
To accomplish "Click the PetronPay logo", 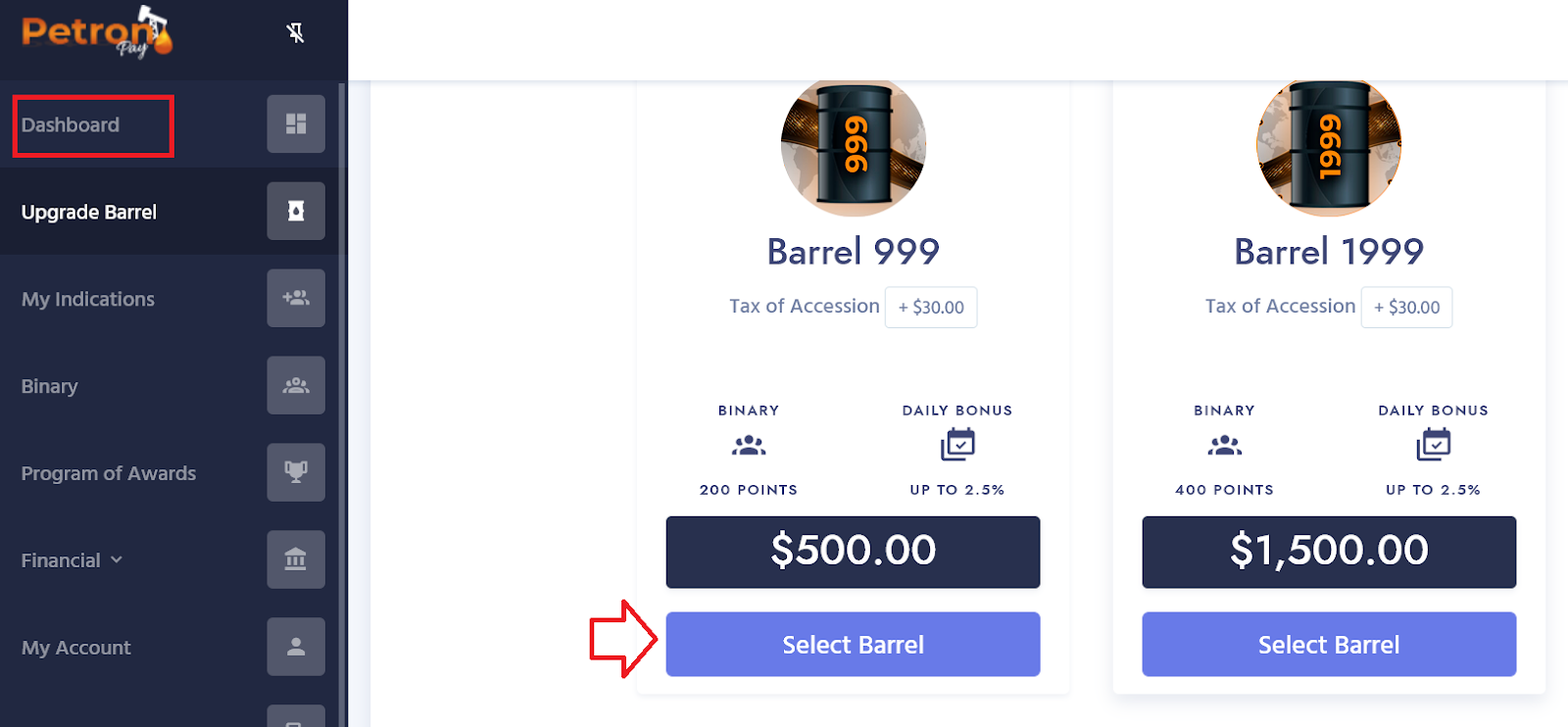I will (x=97, y=32).
